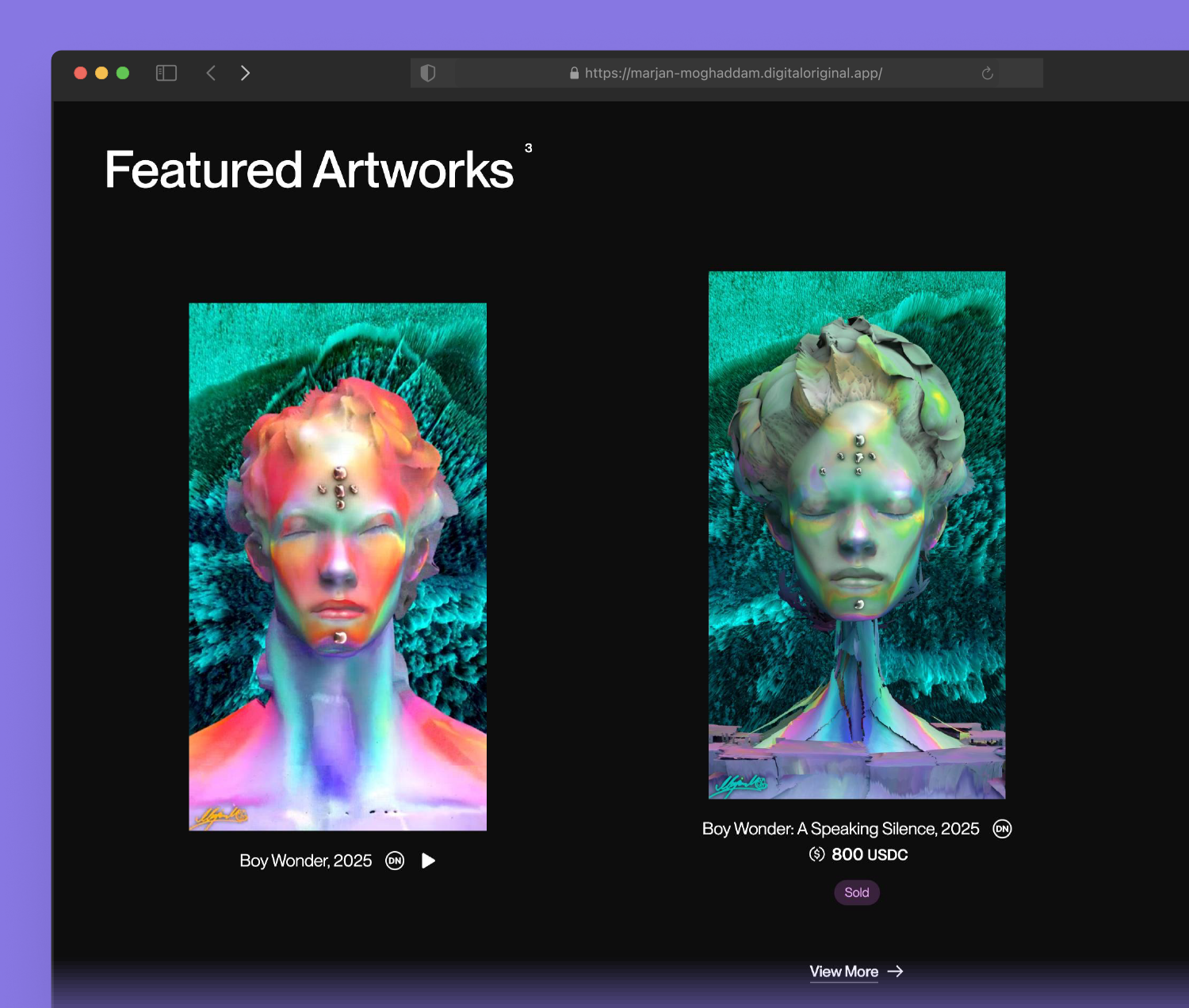Click the DN badge beside Boy Wonder, 2025
1189x1008 pixels.
click(x=395, y=861)
